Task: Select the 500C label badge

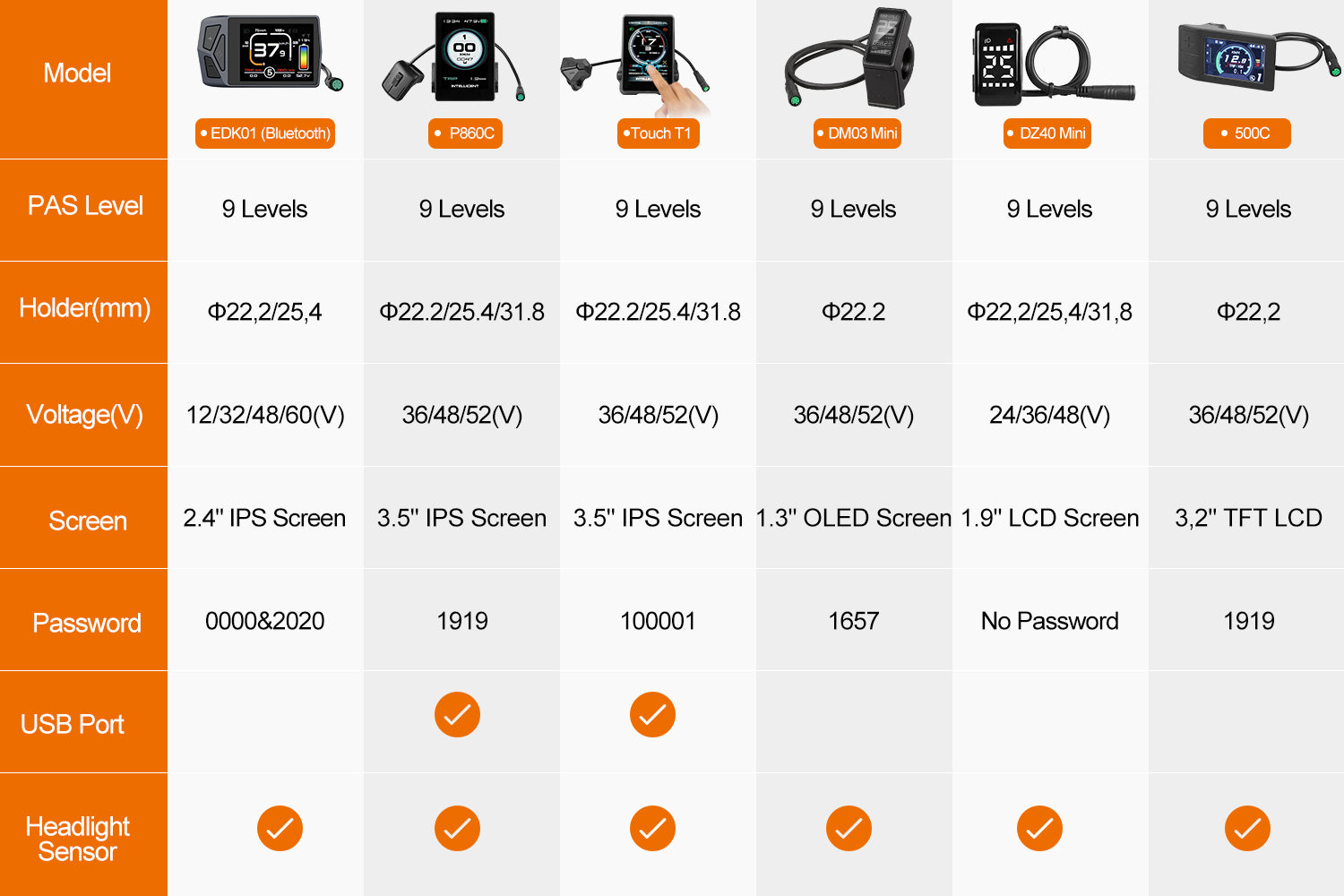Action: 1247,134
